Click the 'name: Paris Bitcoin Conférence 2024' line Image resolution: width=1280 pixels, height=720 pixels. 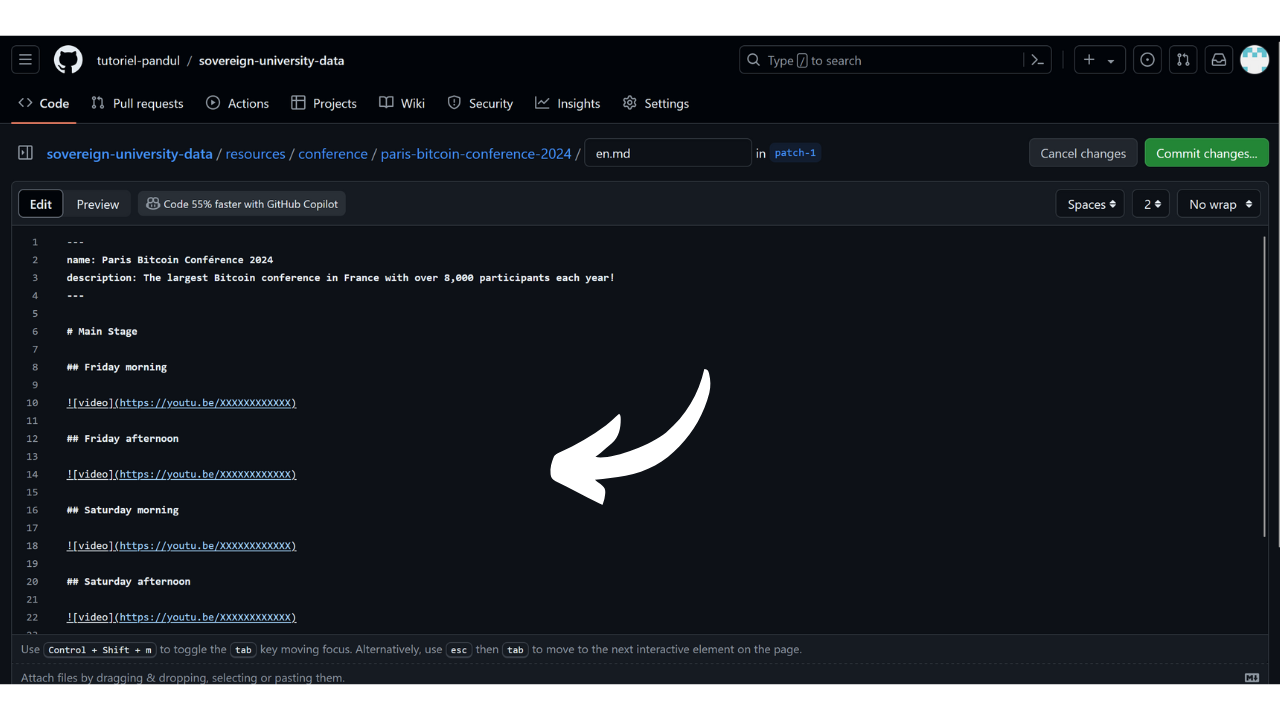(x=170, y=259)
